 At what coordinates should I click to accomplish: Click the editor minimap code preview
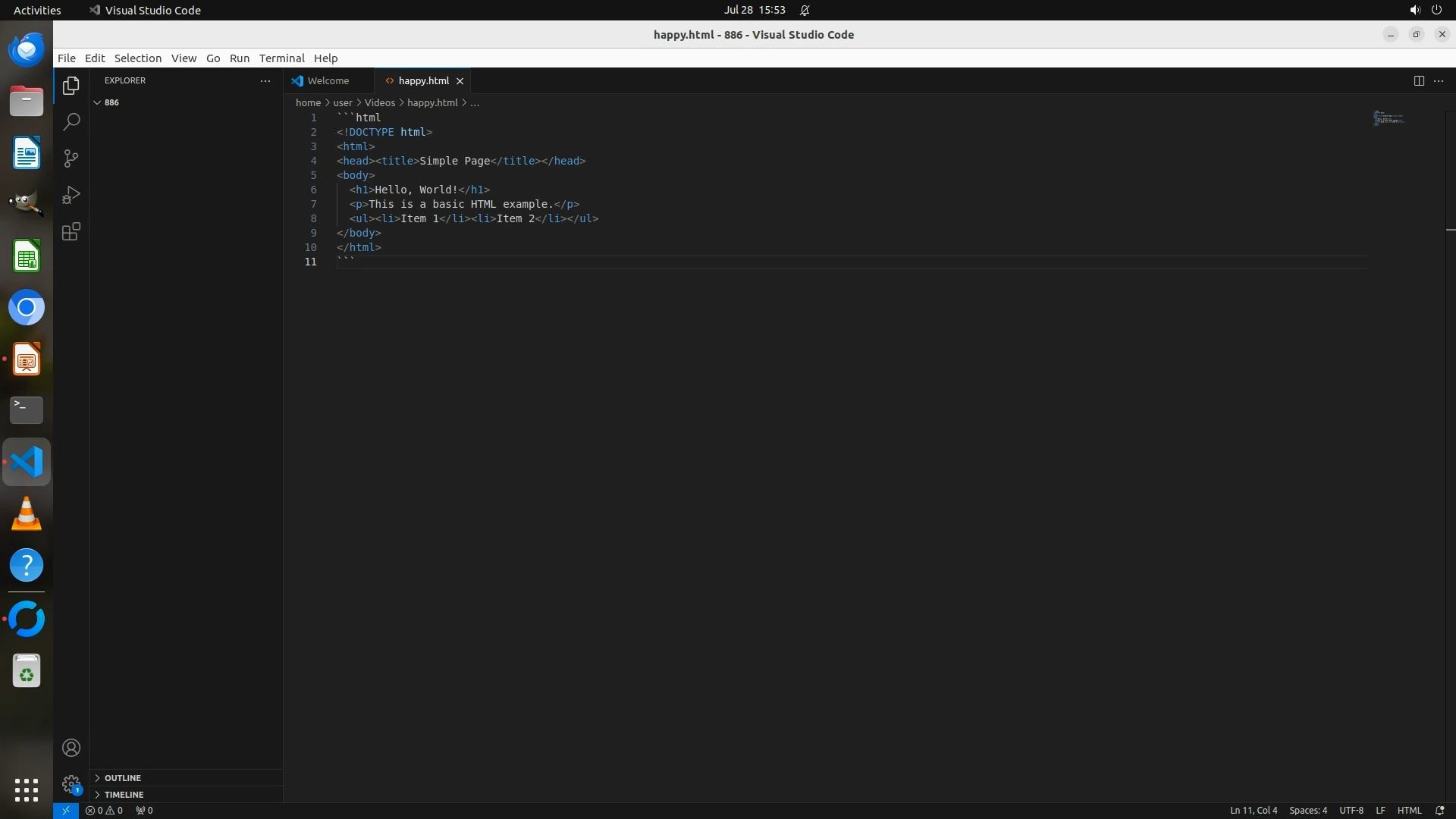pos(1389,118)
